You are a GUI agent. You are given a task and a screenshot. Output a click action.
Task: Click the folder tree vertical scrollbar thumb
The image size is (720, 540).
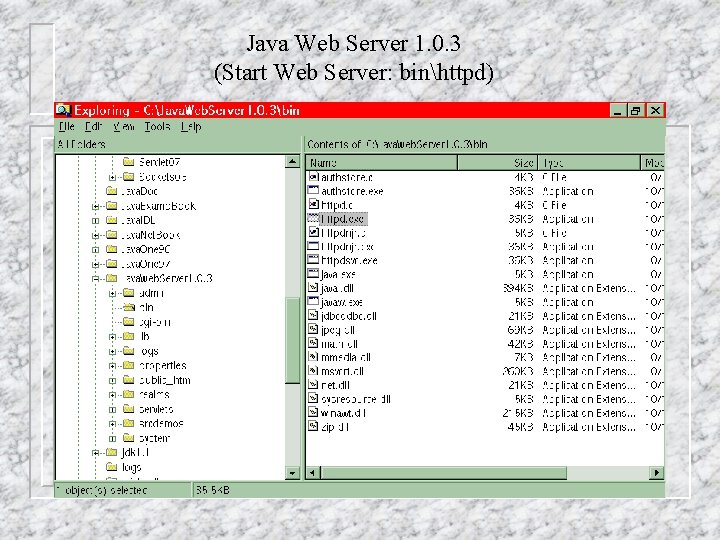(x=292, y=340)
